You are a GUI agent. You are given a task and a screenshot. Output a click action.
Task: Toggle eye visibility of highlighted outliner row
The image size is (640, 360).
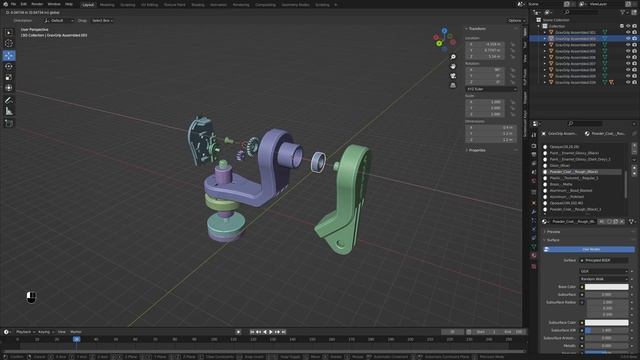click(628, 38)
